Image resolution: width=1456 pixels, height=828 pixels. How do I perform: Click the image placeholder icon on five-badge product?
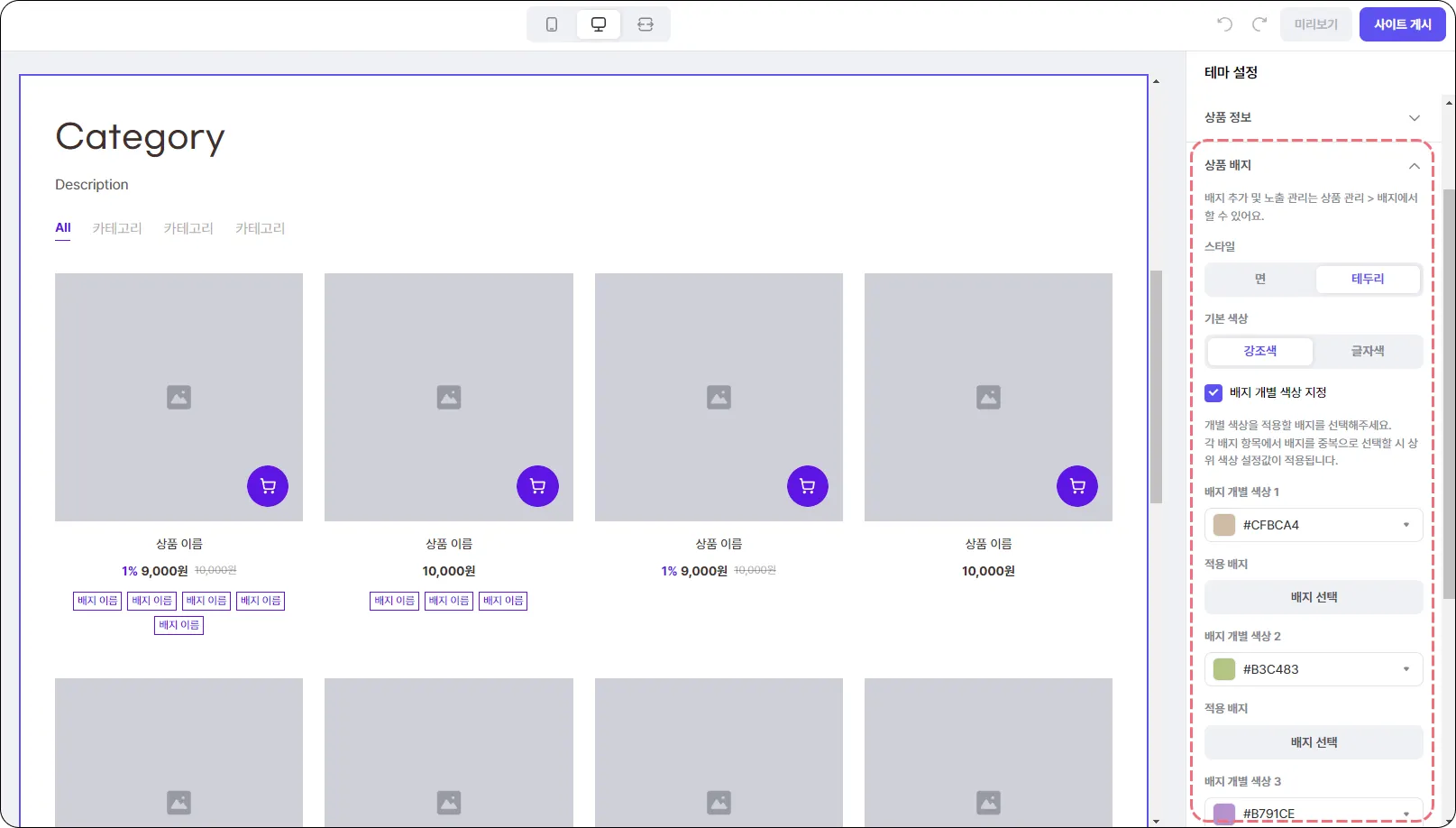point(179,397)
